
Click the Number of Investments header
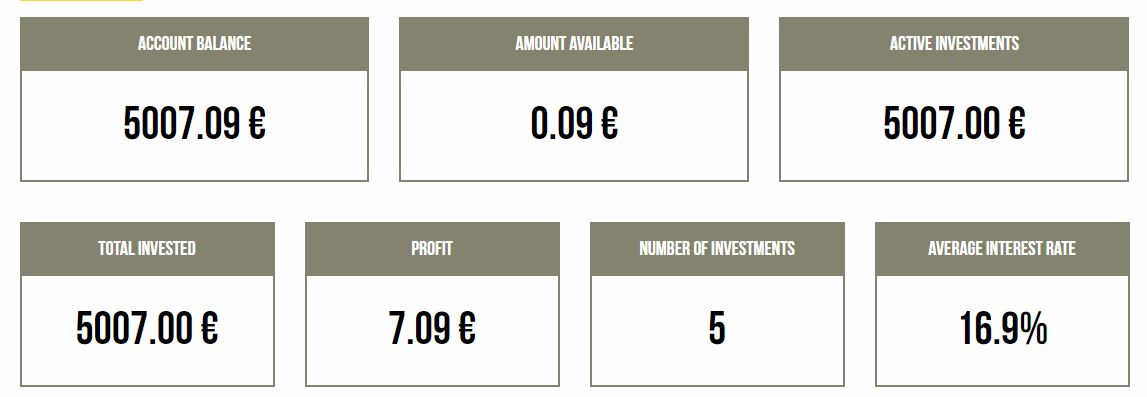coord(717,249)
